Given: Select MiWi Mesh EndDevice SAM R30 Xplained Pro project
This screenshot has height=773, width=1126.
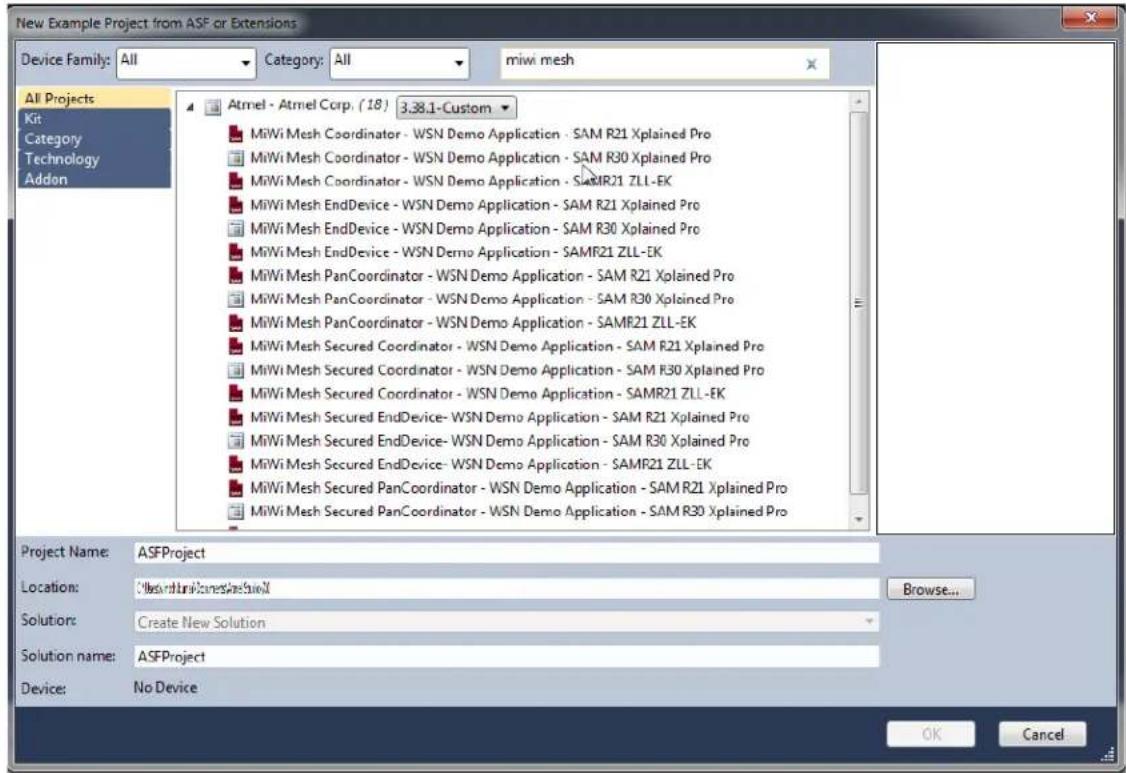Looking at the screenshot, I should point(475,228).
